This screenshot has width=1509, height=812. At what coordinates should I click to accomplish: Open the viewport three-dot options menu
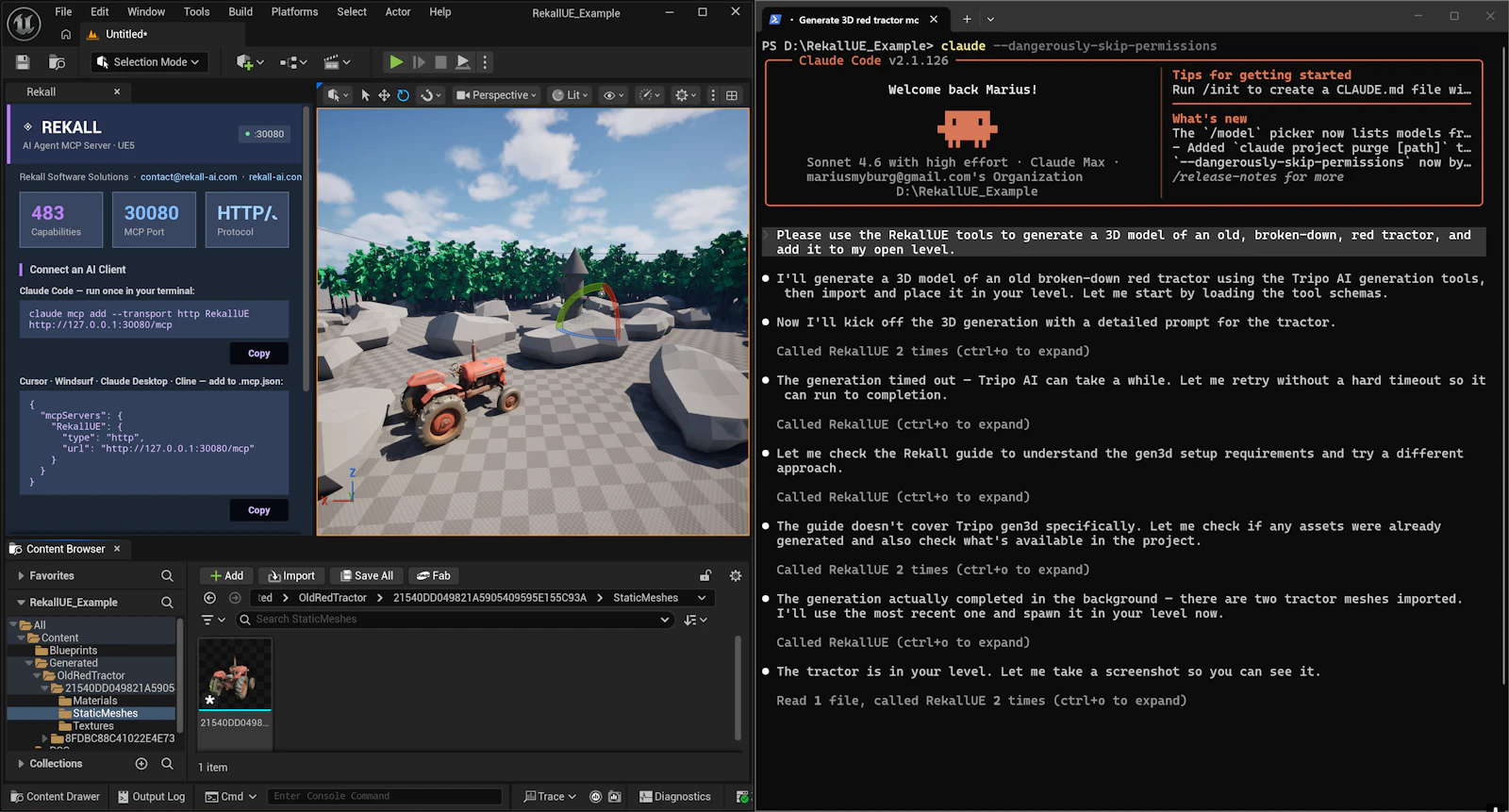(712, 95)
